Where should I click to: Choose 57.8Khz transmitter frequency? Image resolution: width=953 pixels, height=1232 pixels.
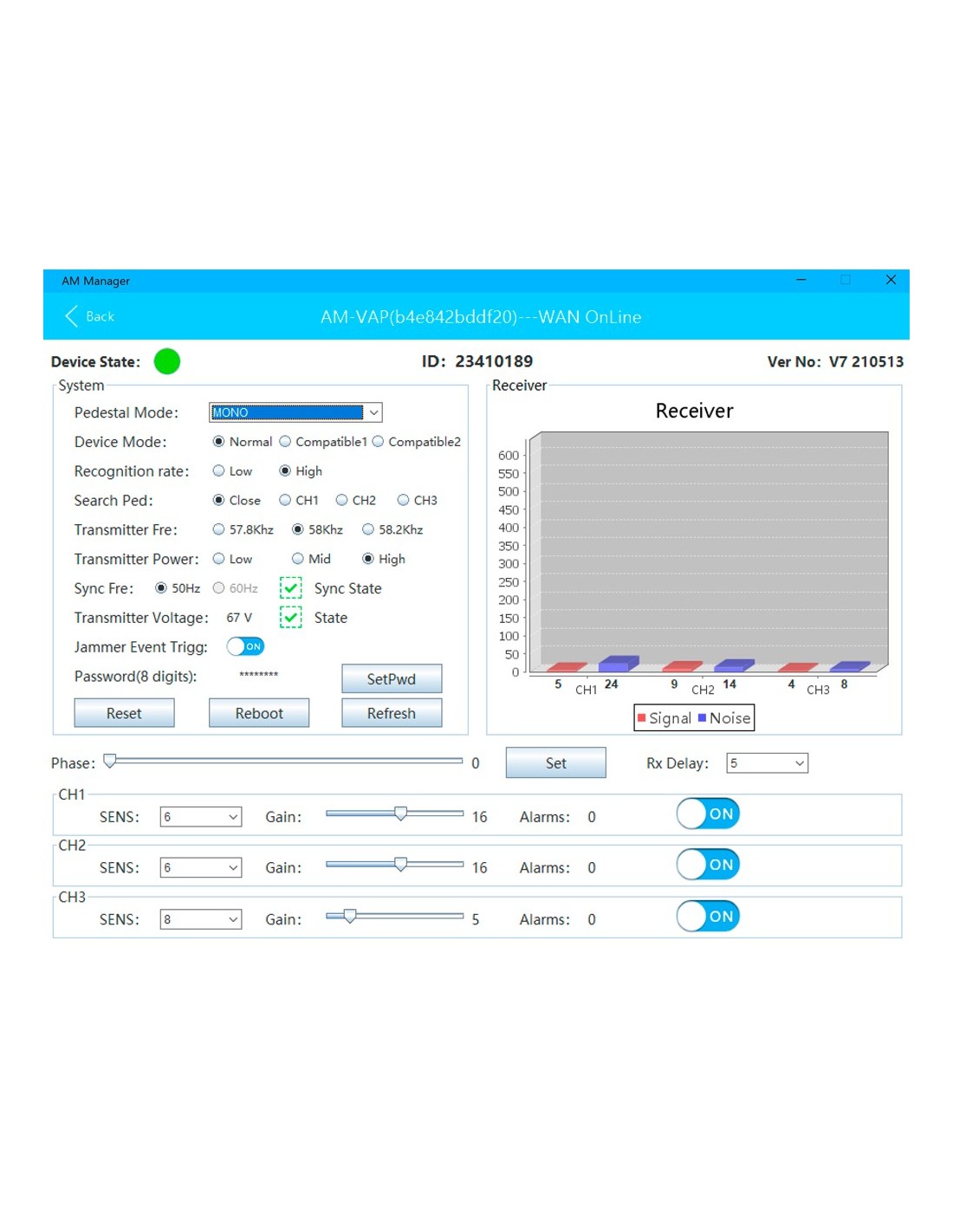point(219,529)
